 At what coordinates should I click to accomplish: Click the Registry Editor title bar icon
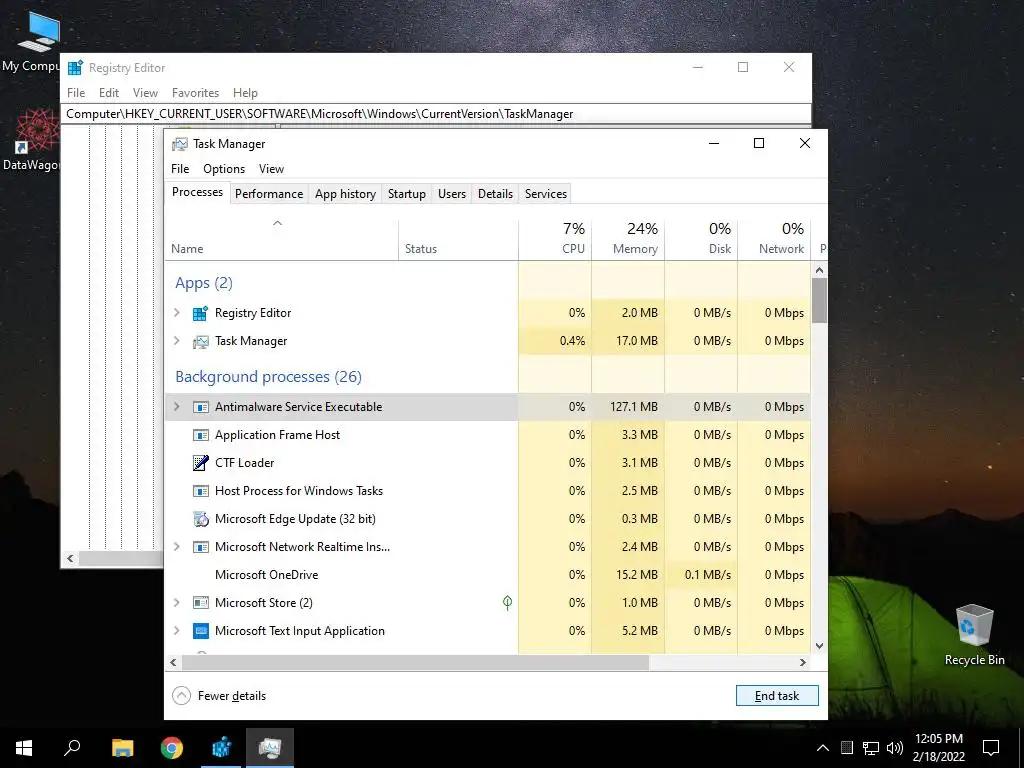(x=75, y=68)
